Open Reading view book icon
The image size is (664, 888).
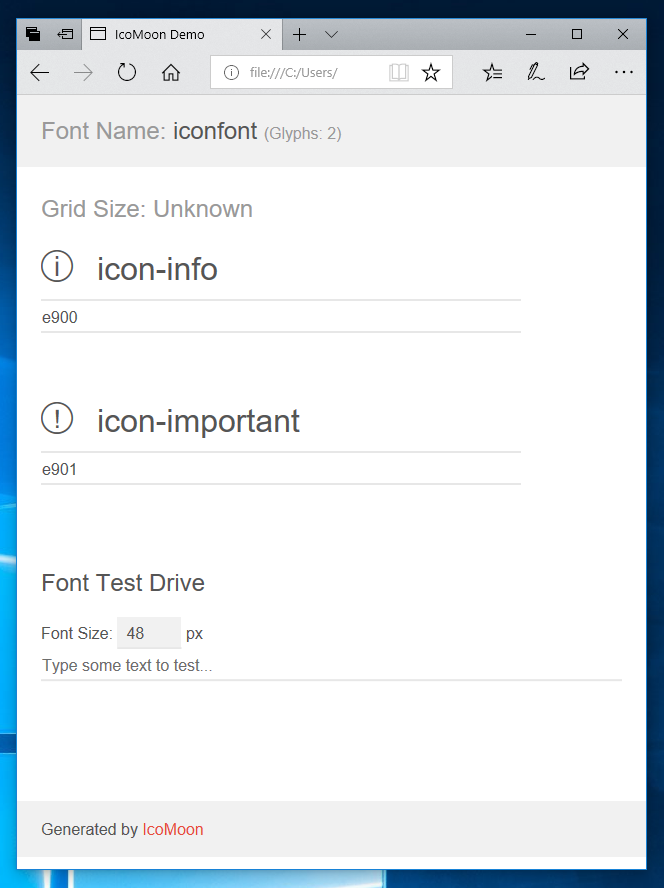(399, 72)
